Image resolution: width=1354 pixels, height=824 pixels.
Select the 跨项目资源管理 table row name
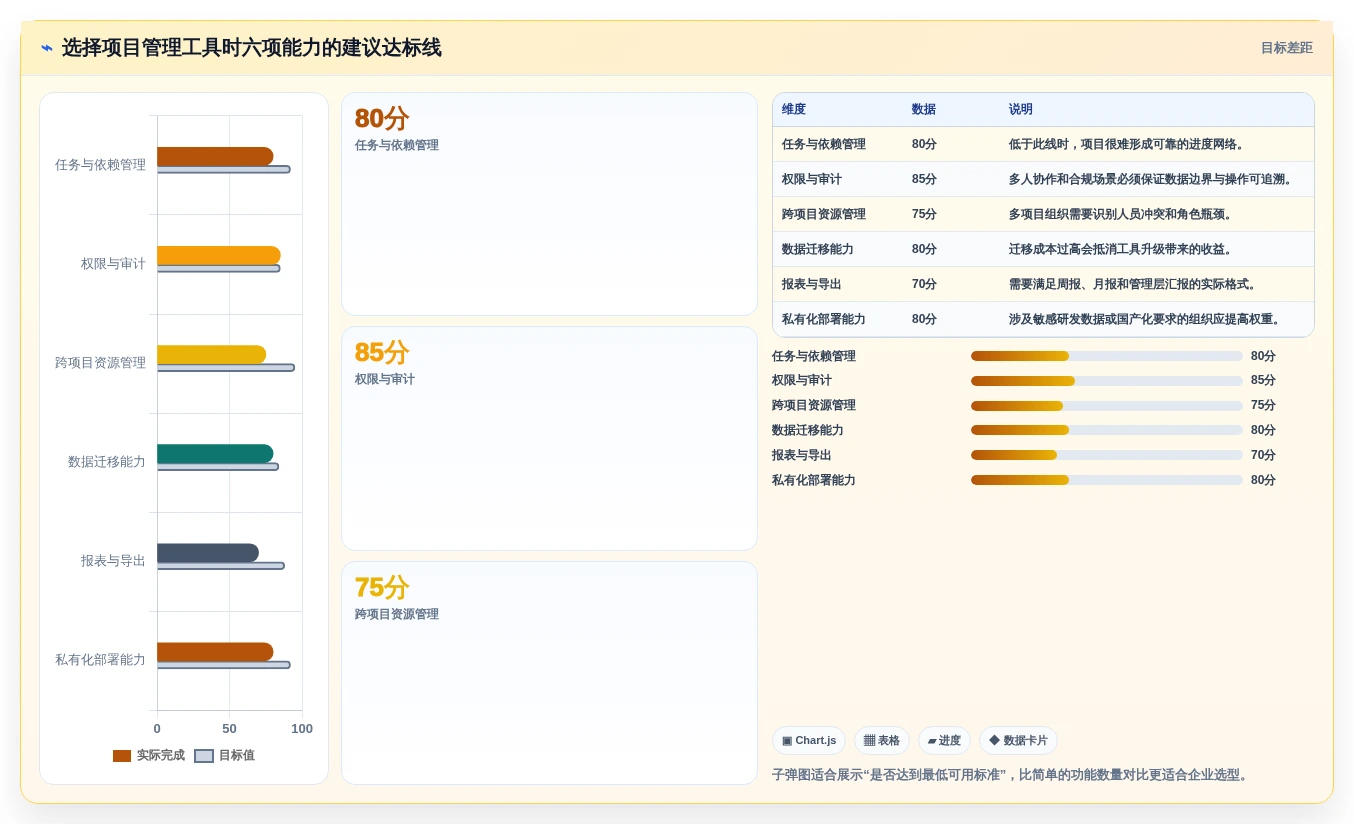pyautogui.click(x=824, y=214)
